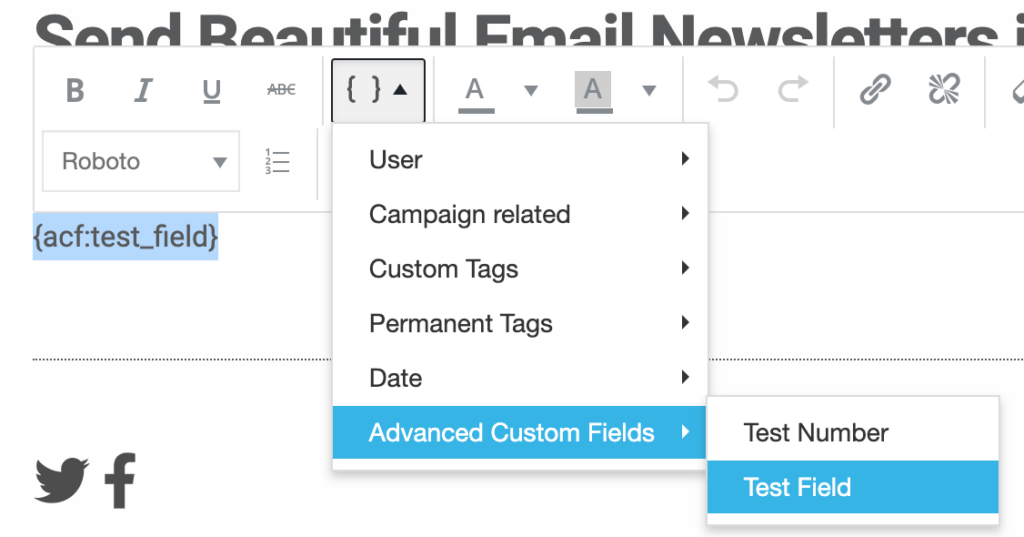
Task: Open the Twitter social icon
Action: click(x=62, y=480)
